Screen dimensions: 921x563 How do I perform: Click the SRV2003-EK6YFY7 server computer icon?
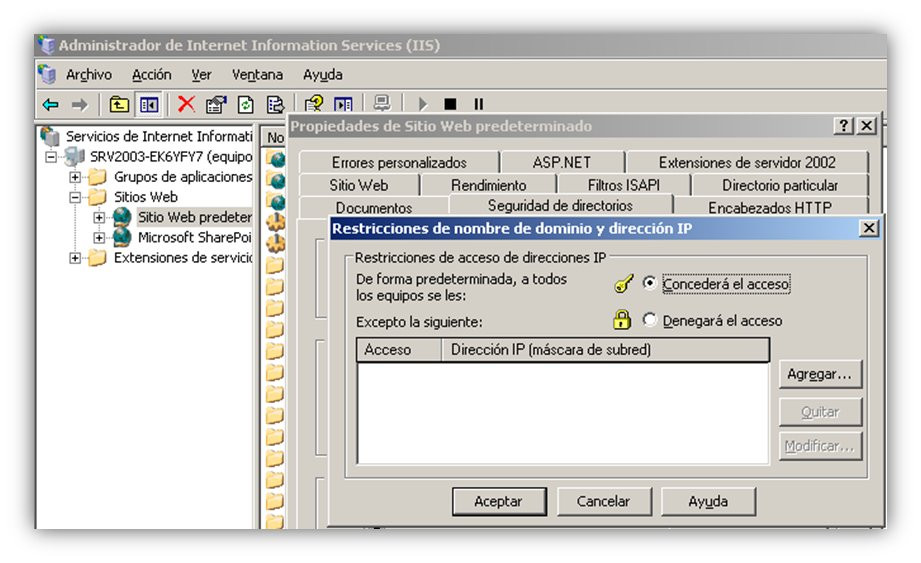[x=75, y=157]
